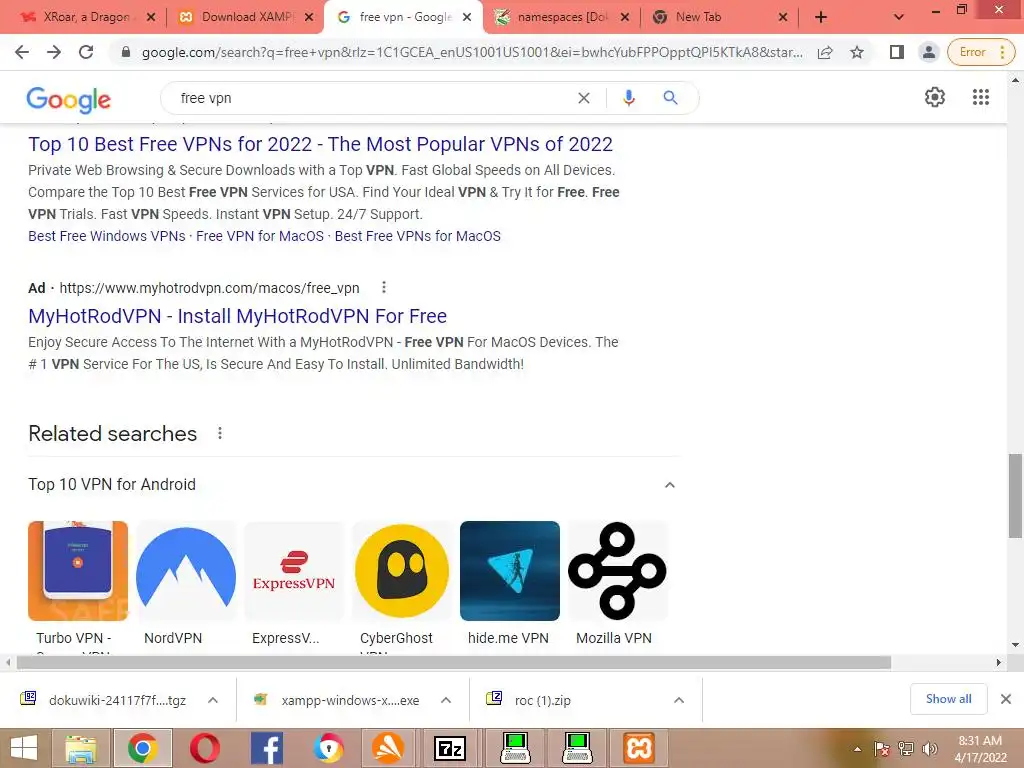Reload the Google search page
Screen dimensions: 1024x768
coord(86,52)
